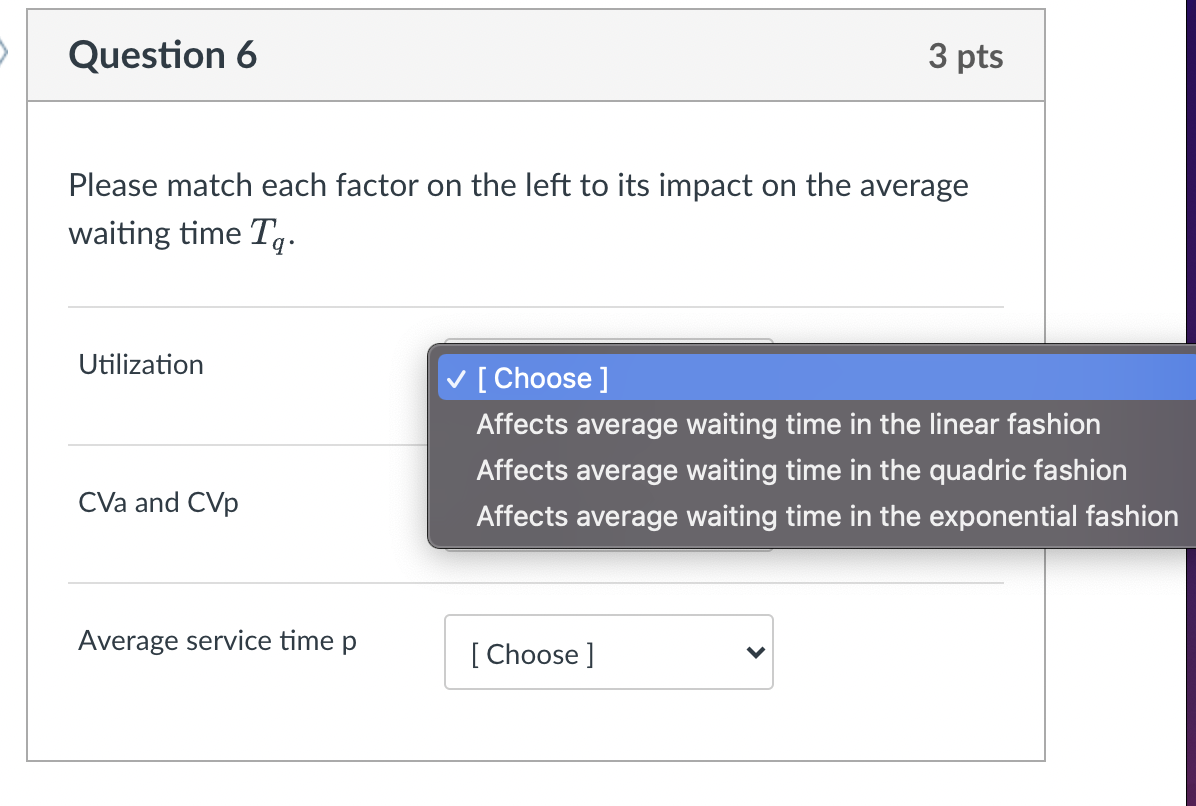Click the [Choose] text in the bottom dropdown
This screenshot has height=806, width=1196.
532,655
